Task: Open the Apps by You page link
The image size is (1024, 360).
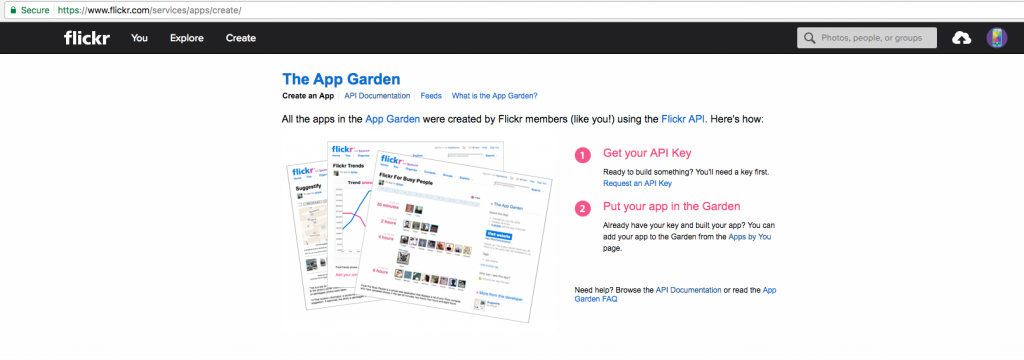Action: click(750, 237)
